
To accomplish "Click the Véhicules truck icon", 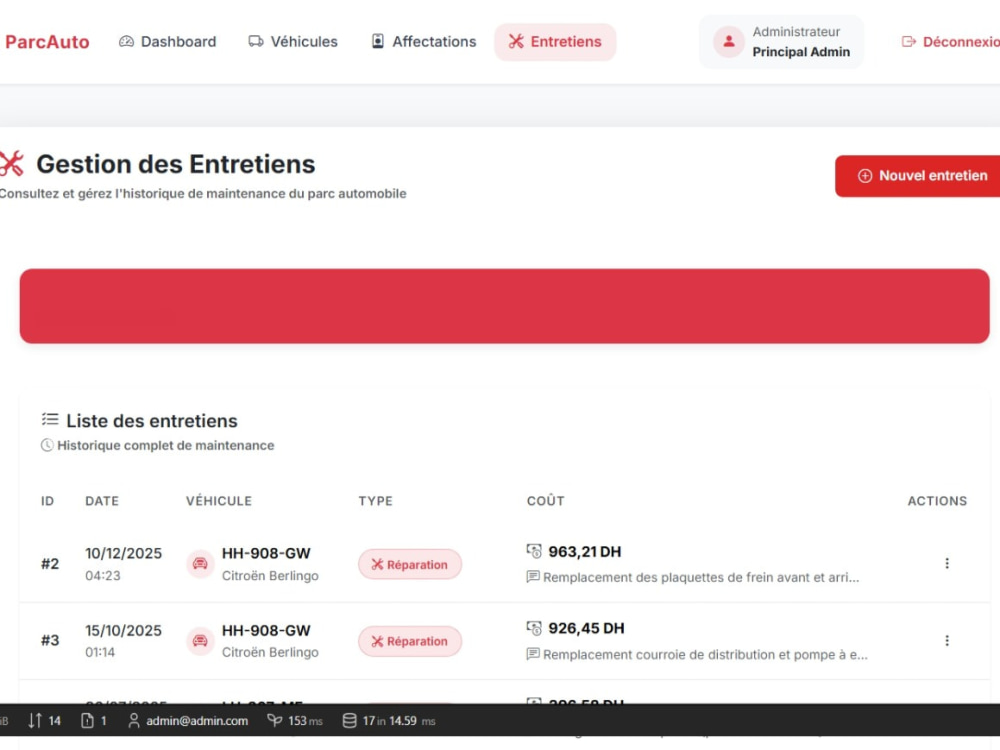I will [256, 41].
